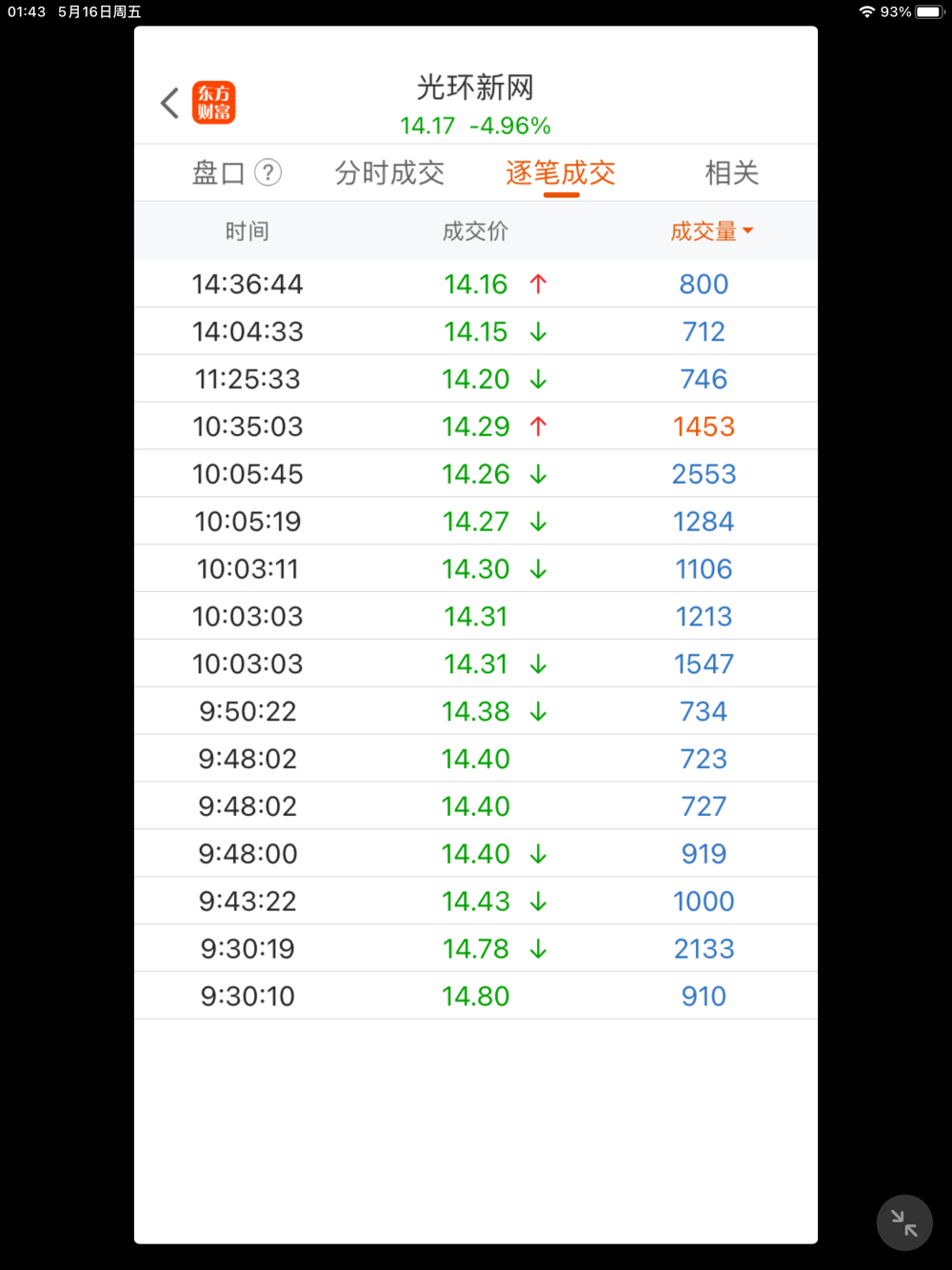Select the 9:30:19 time cell
The image size is (952, 1270).
point(248,949)
